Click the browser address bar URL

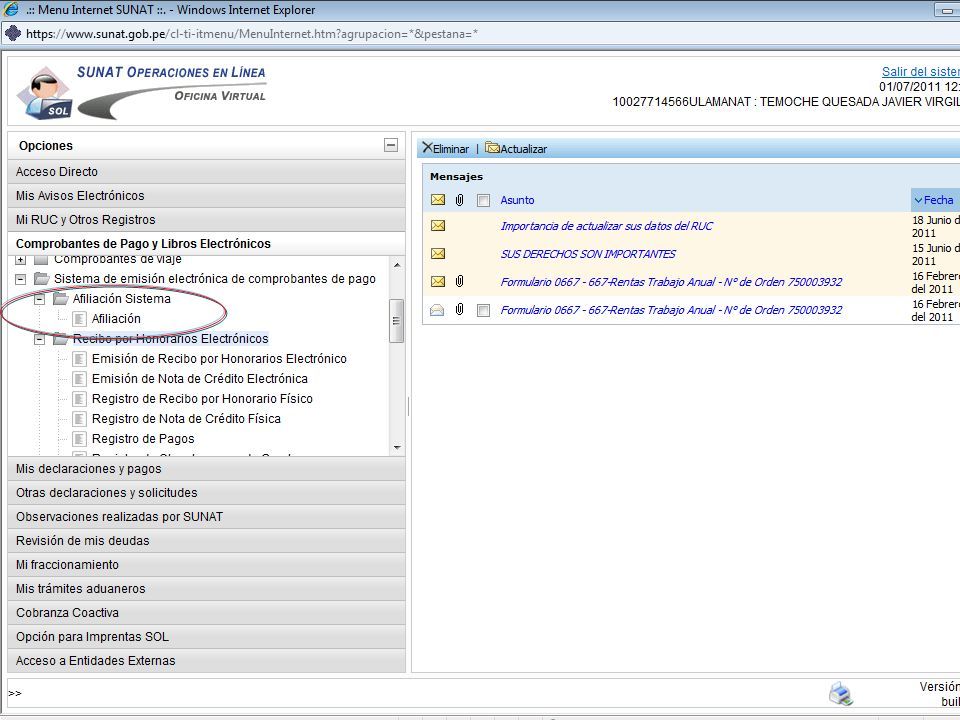tap(252, 34)
